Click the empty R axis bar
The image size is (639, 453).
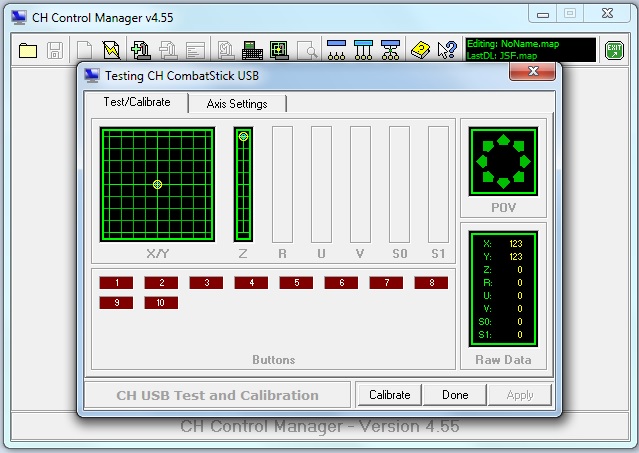(x=282, y=185)
